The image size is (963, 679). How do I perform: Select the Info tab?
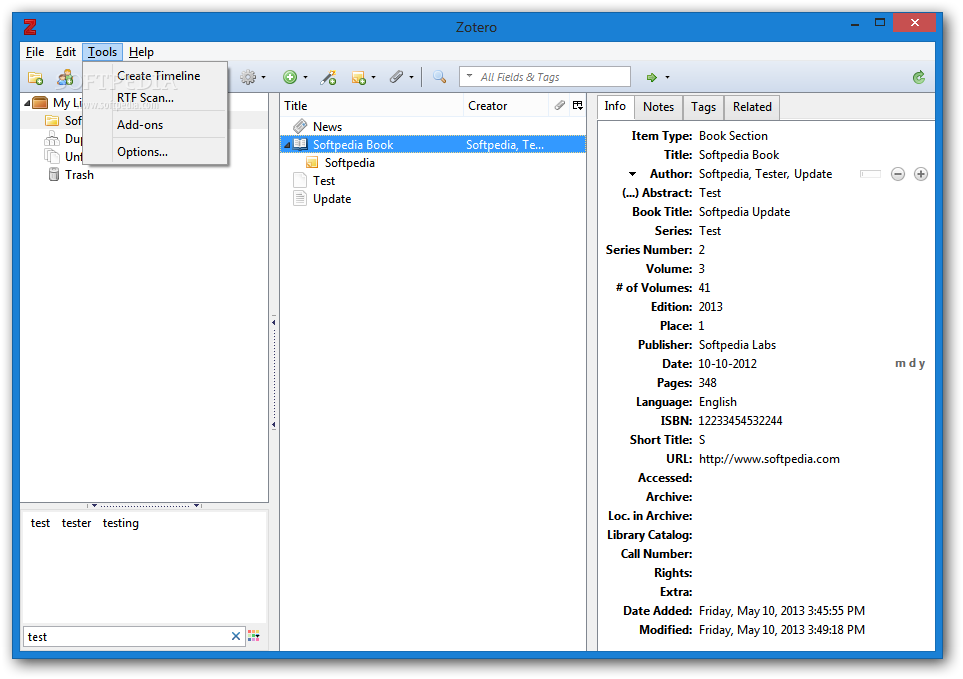click(x=615, y=106)
